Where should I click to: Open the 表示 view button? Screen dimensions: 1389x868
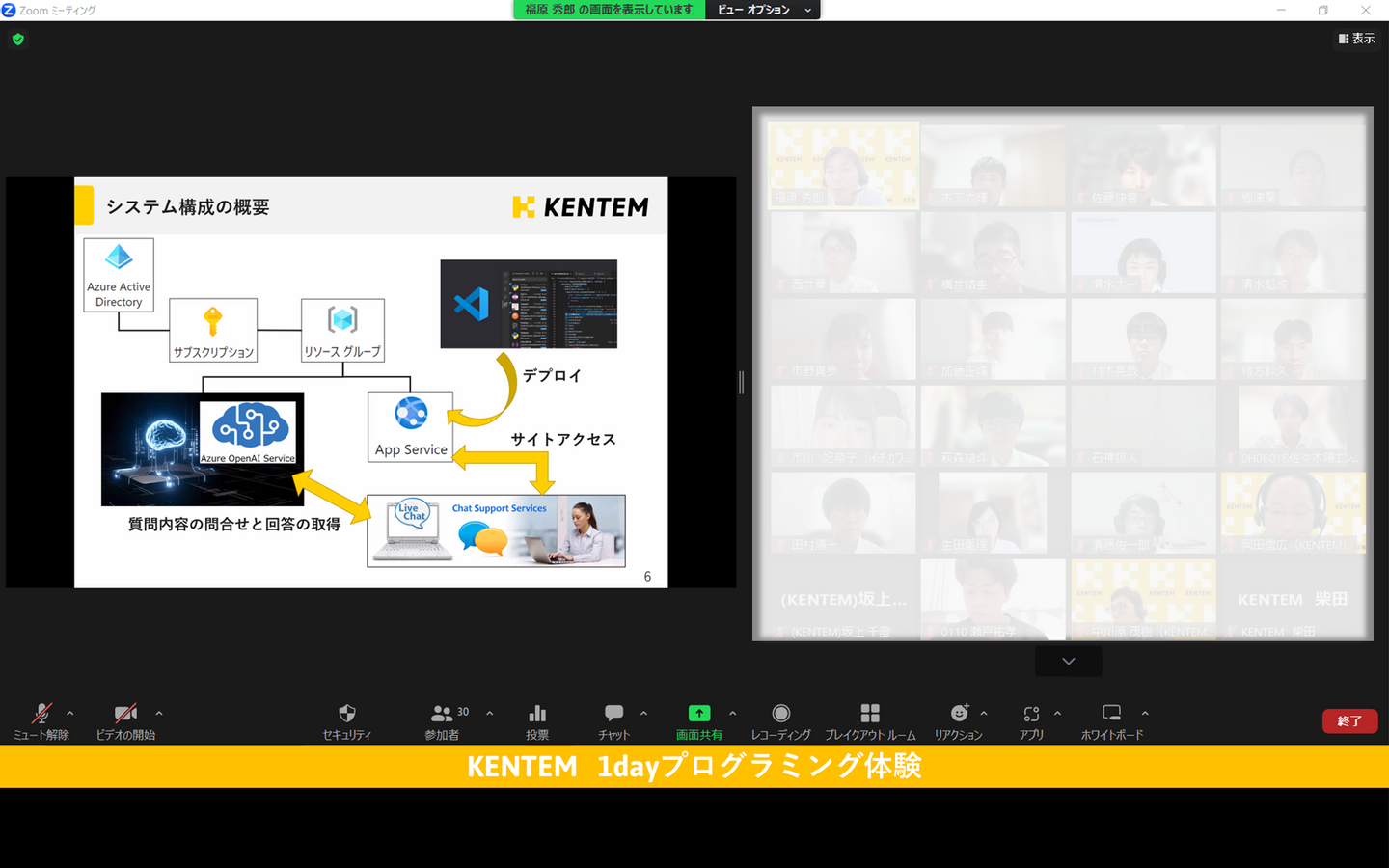click(x=1356, y=39)
